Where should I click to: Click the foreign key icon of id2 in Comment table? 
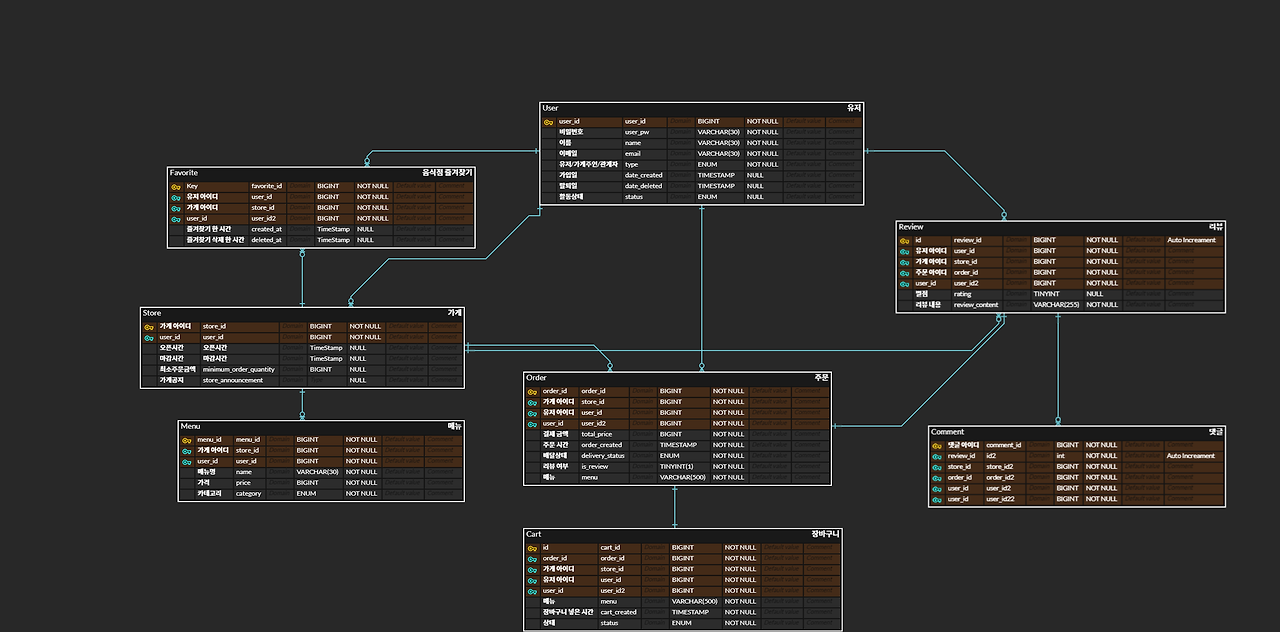coord(936,457)
